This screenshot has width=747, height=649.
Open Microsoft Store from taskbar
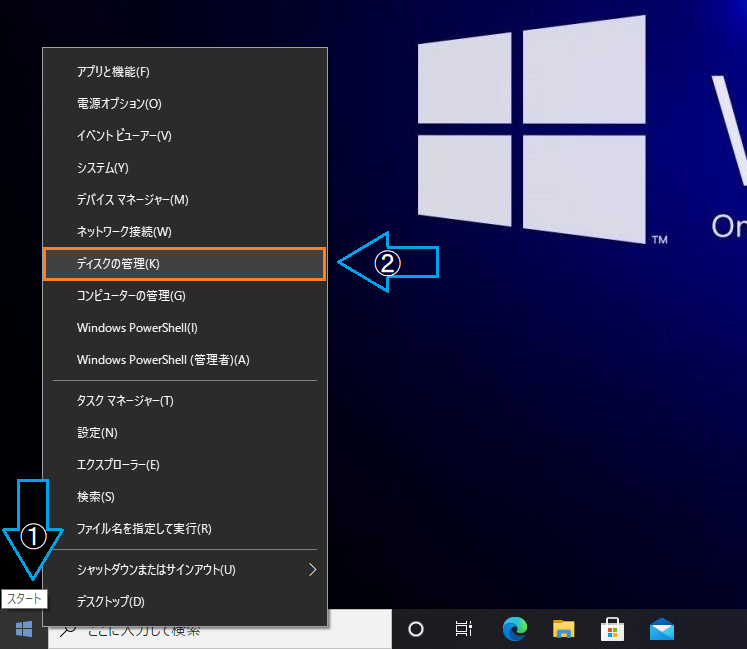613,629
